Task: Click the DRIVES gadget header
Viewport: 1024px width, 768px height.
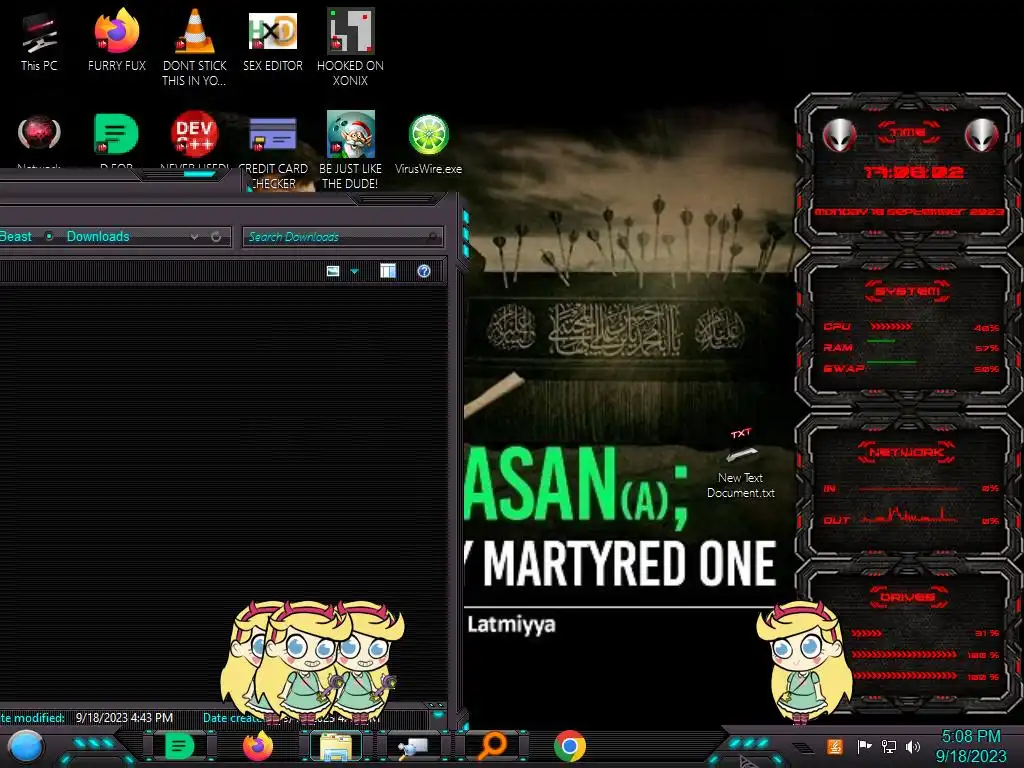Action: tap(908, 597)
